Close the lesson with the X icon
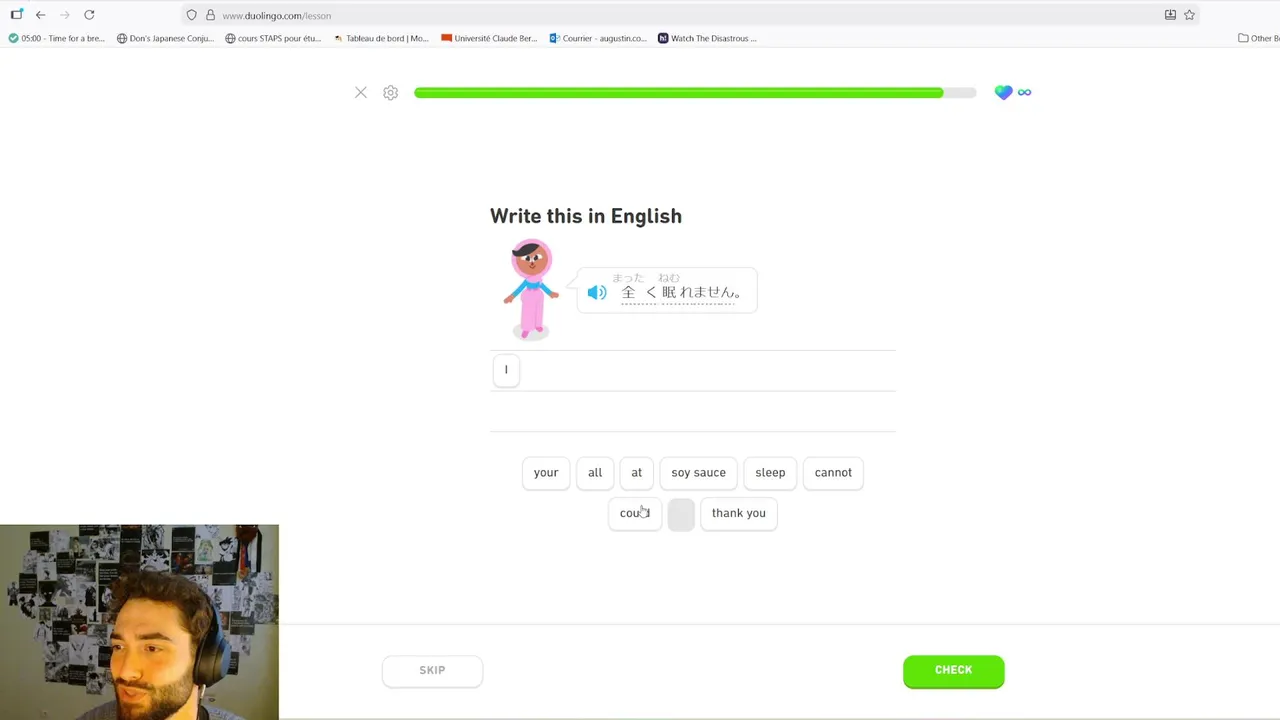 pyautogui.click(x=361, y=92)
